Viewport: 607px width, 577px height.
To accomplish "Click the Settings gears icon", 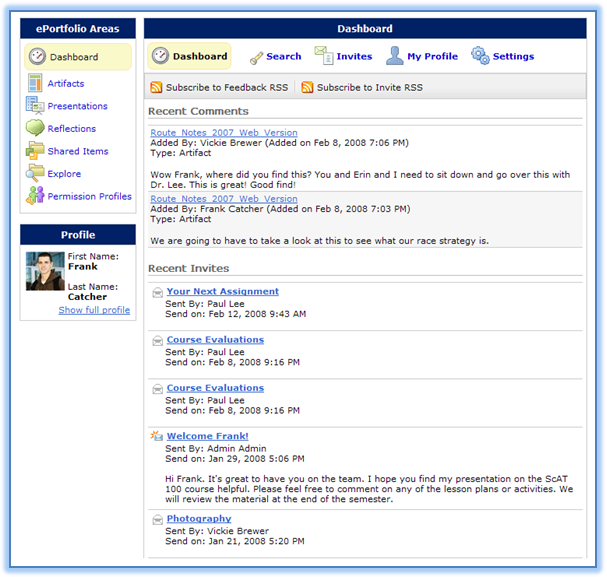I will [x=480, y=56].
